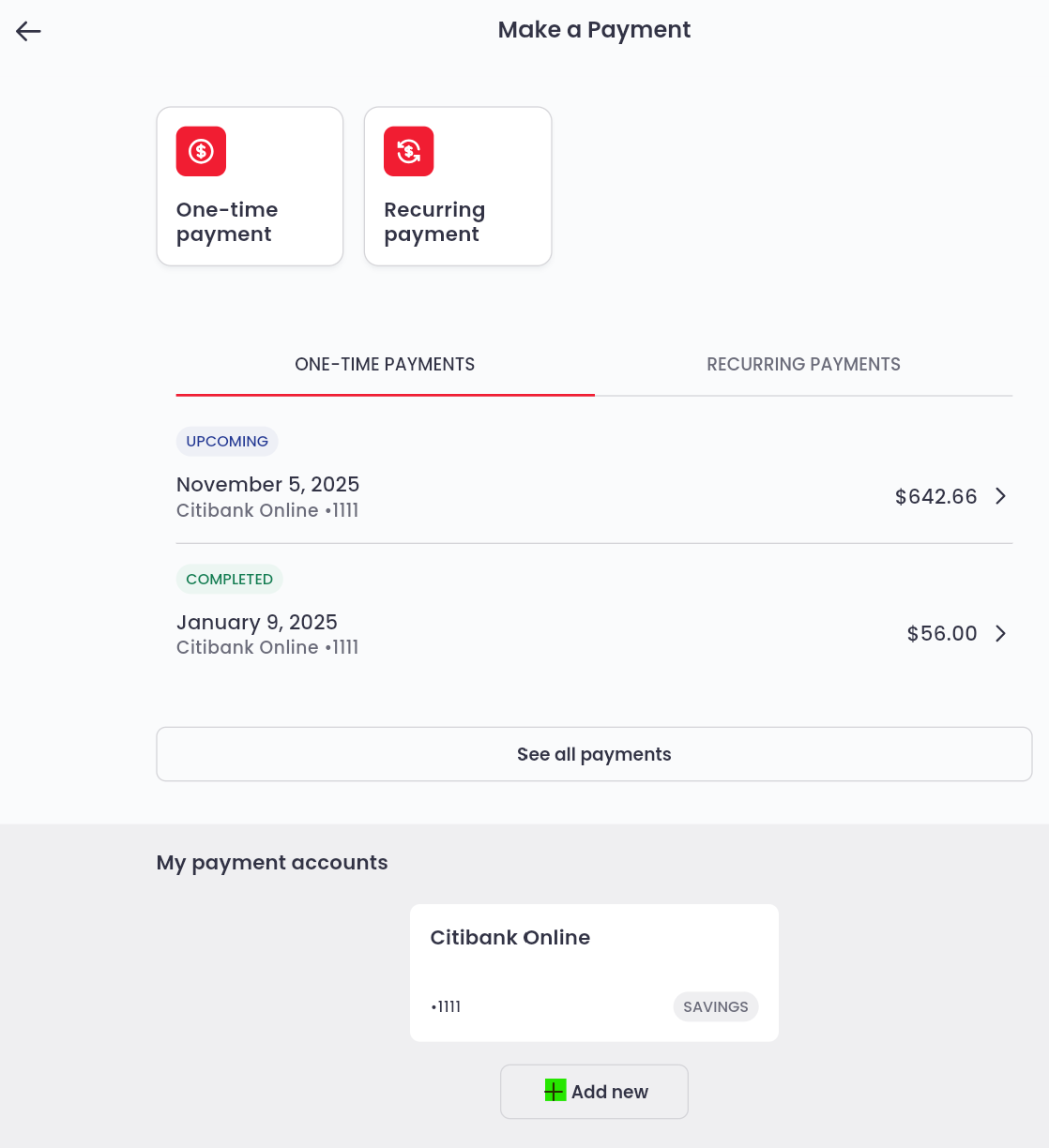Click the green plus icon on Add new
The height and width of the screenshot is (1148, 1049).
(555, 1091)
